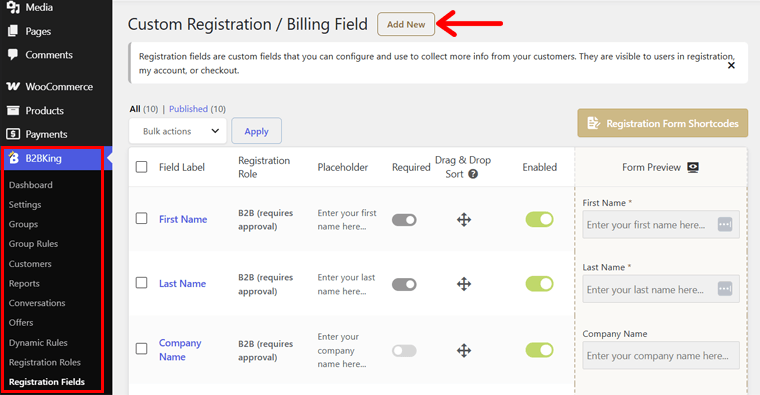Open Registration Roles in B2BKing submenu
This screenshot has height=395, width=760.
click(x=45, y=363)
